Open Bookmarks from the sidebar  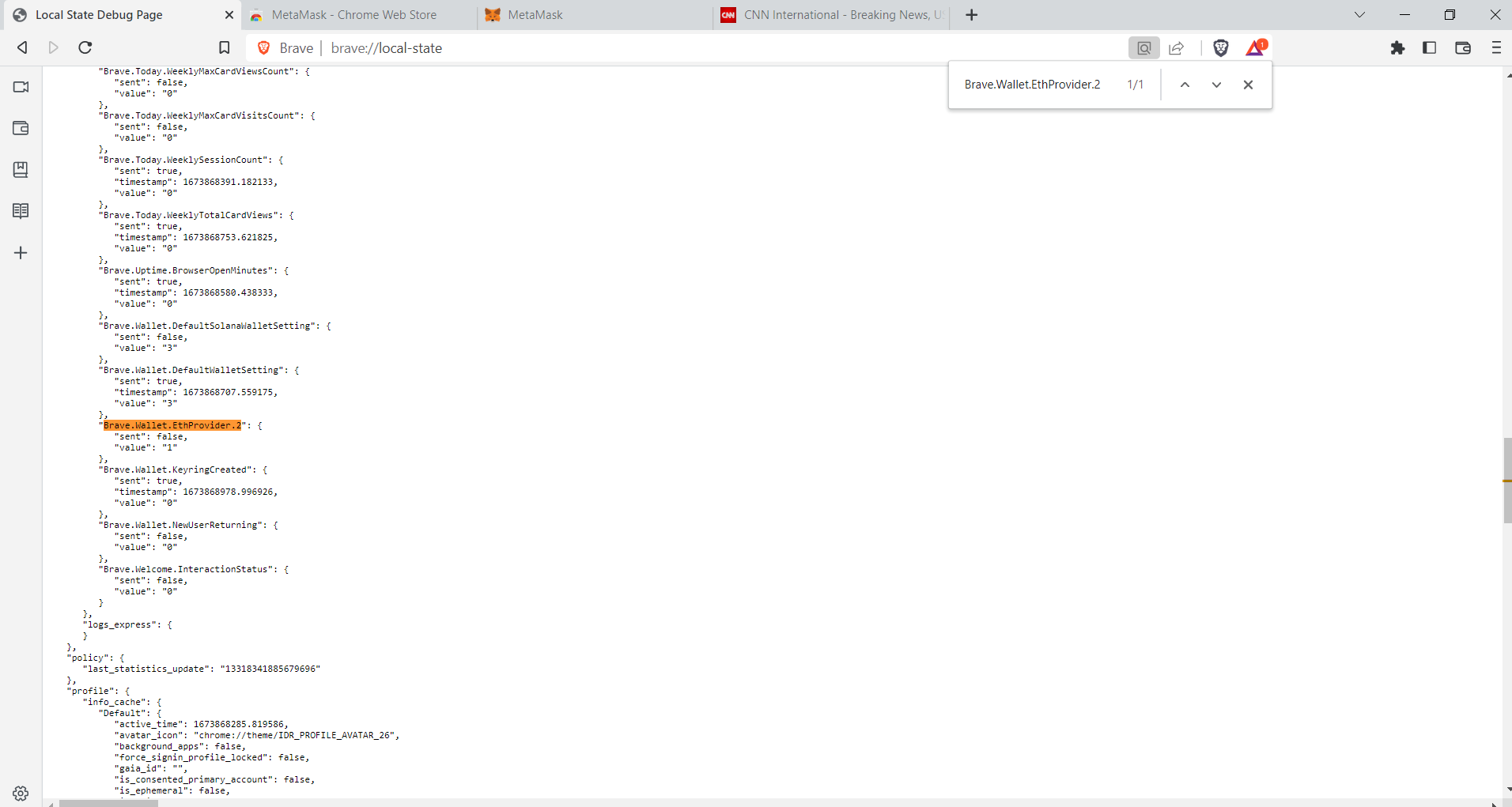[x=21, y=169]
